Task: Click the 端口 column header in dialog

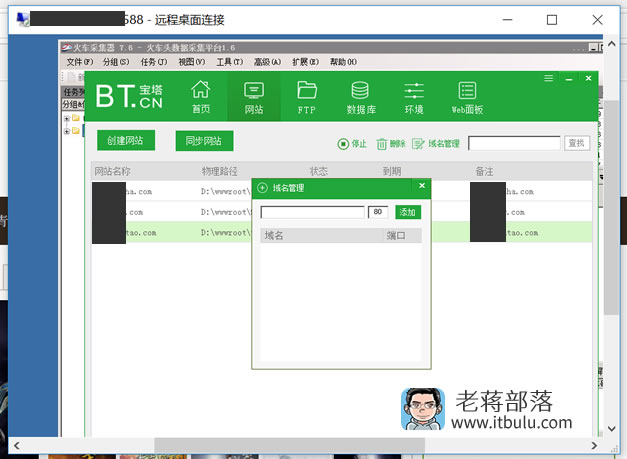Action: point(396,235)
